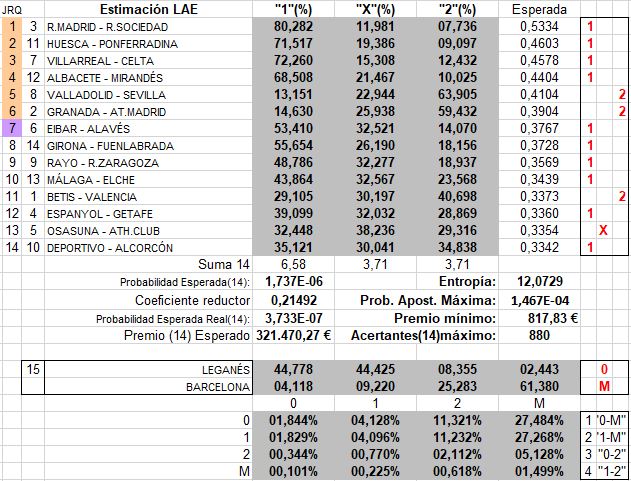
Task: Select the Suma 14 label cell
Action: click(x=148, y=264)
